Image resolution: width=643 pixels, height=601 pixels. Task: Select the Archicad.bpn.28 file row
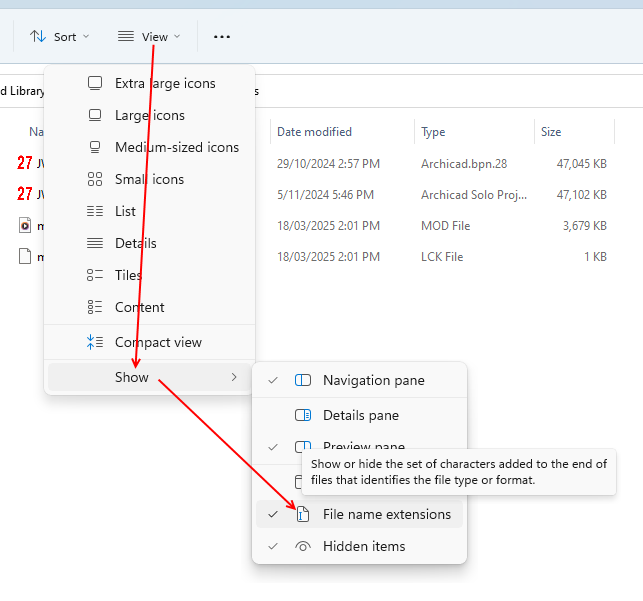(x=314, y=164)
